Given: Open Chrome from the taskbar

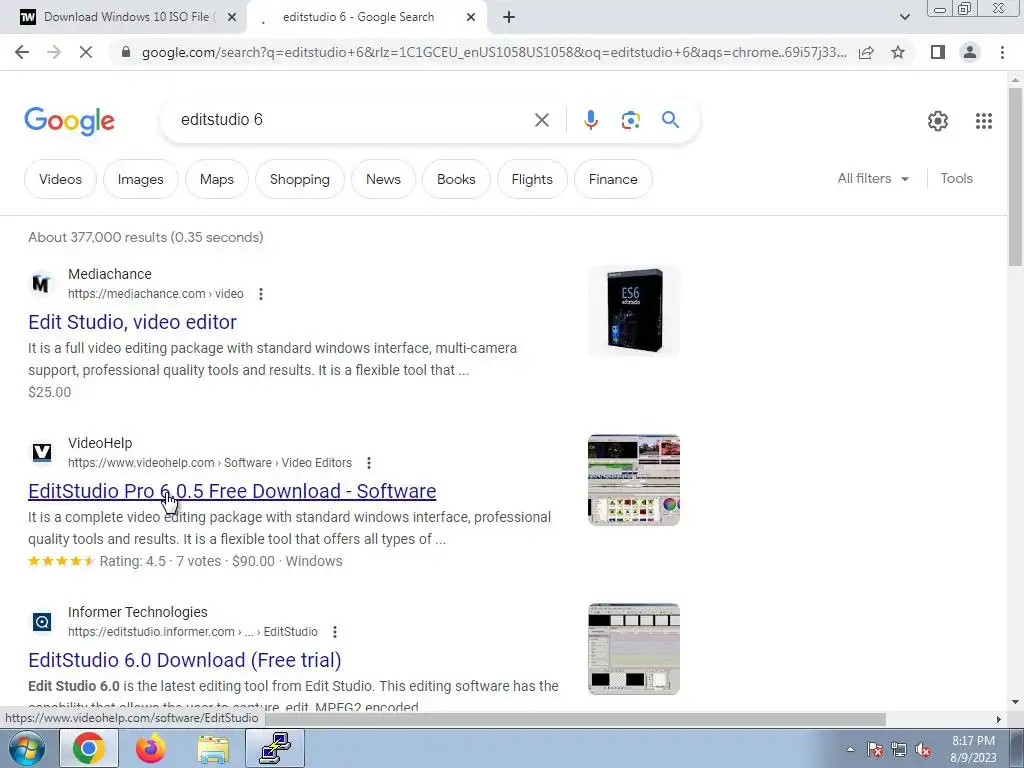Looking at the screenshot, I should [x=89, y=748].
